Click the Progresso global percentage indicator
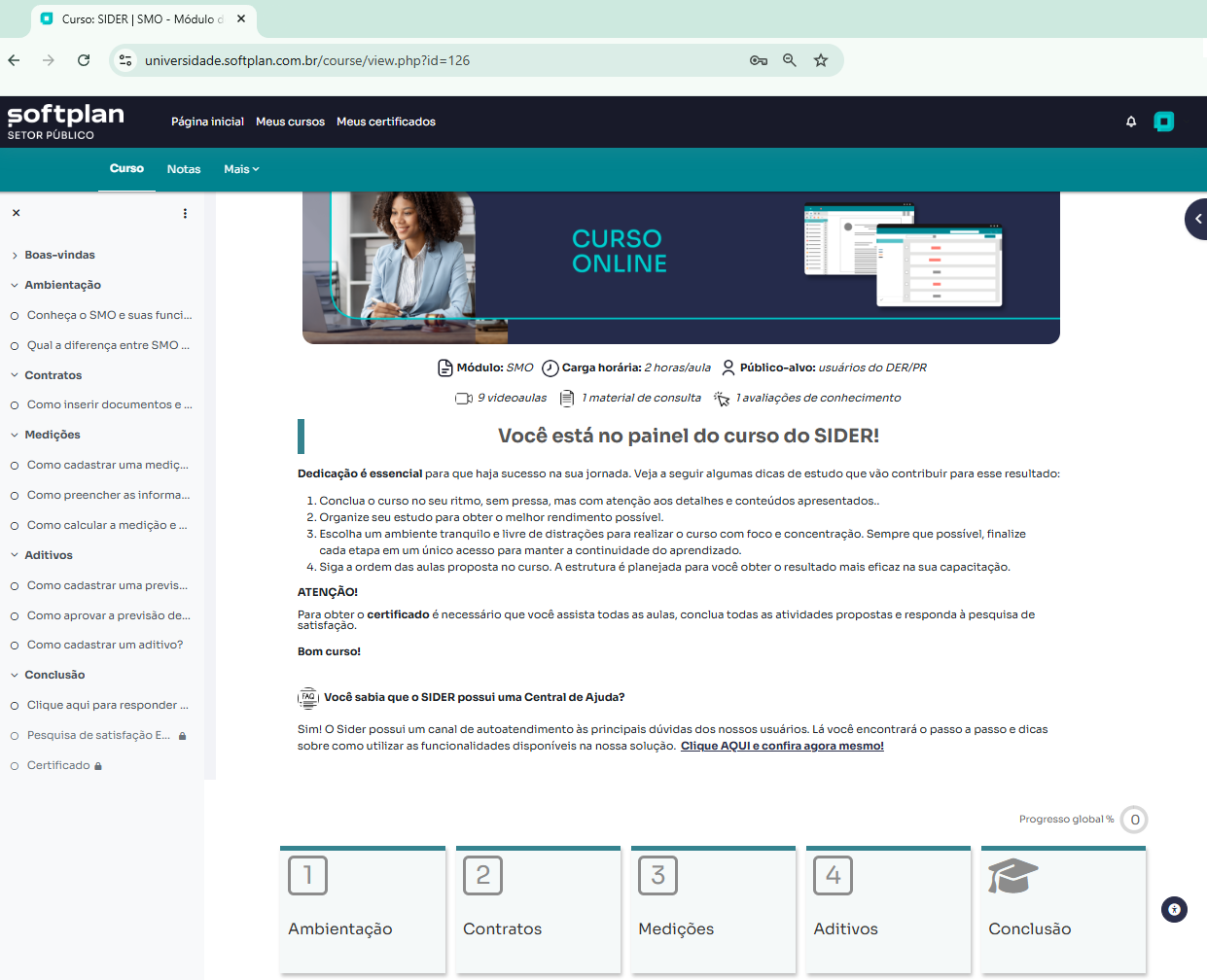The image size is (1207, 980). 1134,820
